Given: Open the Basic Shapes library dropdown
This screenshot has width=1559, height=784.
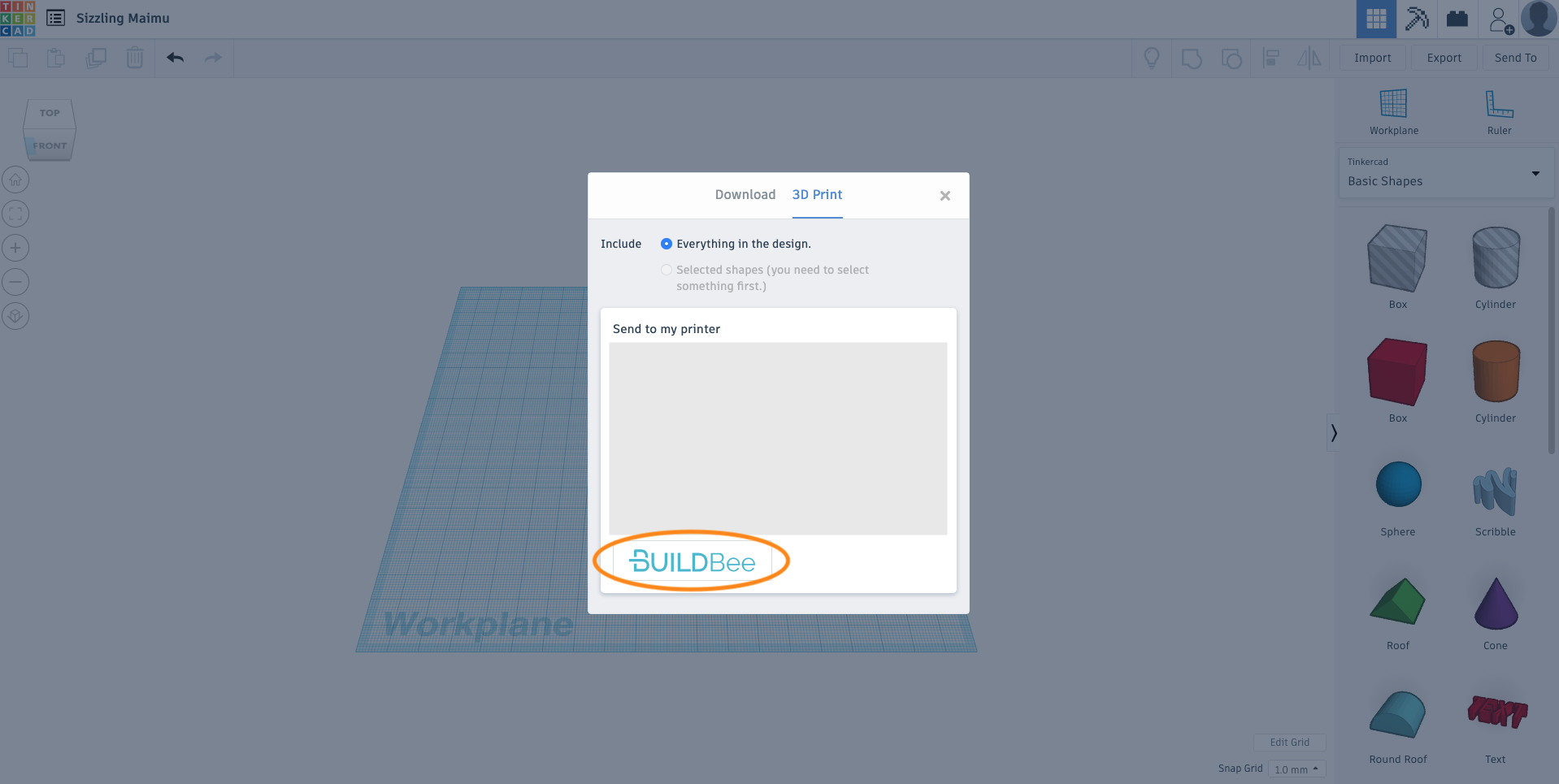Looking at the screenshot, I should [1445, 173].
